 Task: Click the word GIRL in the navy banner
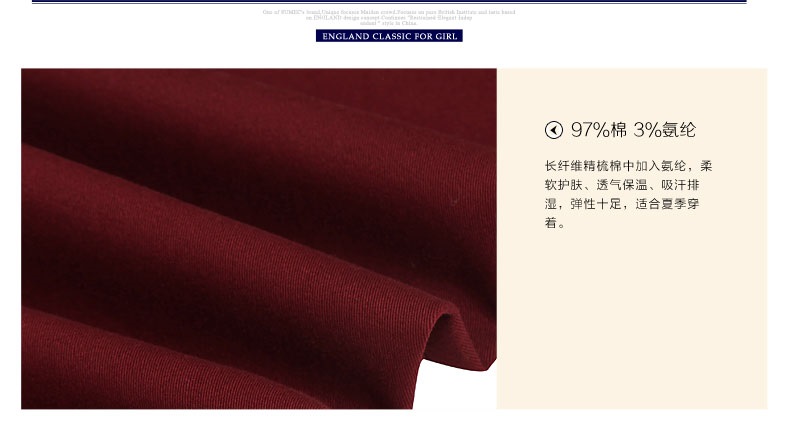(x=446, y=36)
